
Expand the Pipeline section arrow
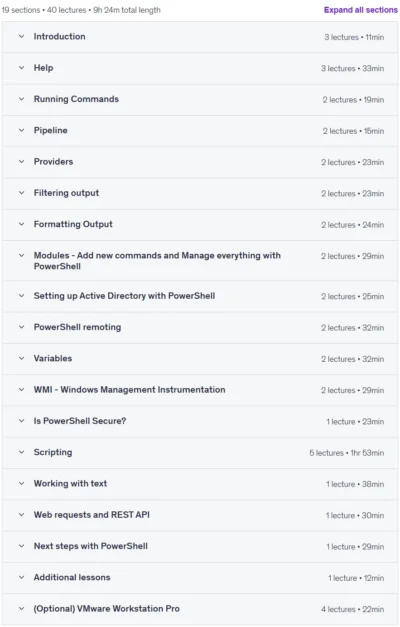(x=22, y=130)
